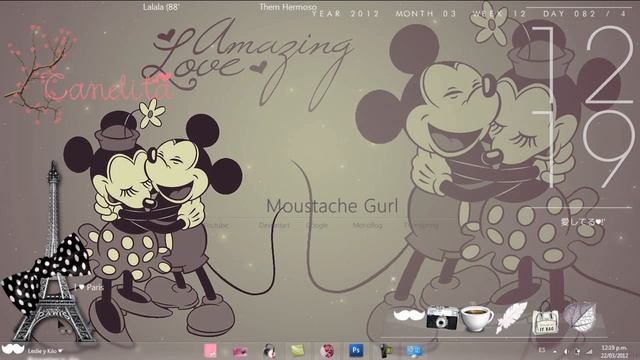
Task: Open the video camera taskbar icon
Action: [385, 351]
